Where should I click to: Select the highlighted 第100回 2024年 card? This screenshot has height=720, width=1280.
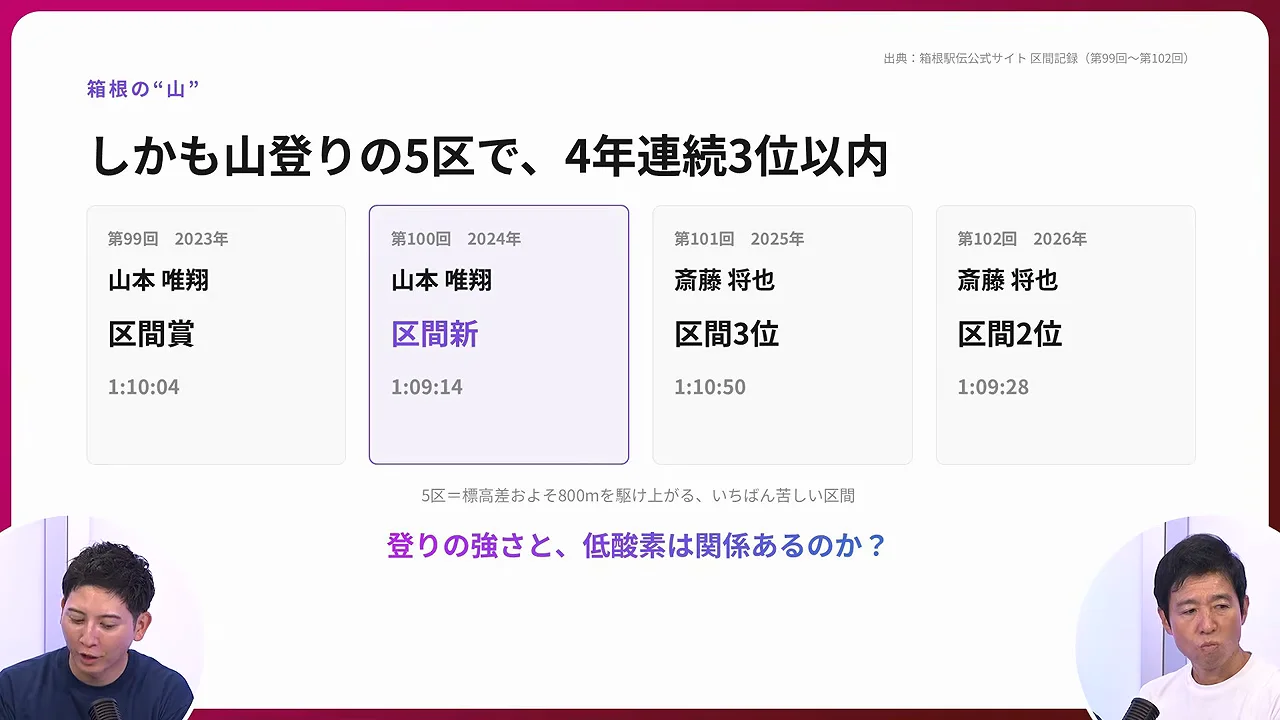(499, 335)
